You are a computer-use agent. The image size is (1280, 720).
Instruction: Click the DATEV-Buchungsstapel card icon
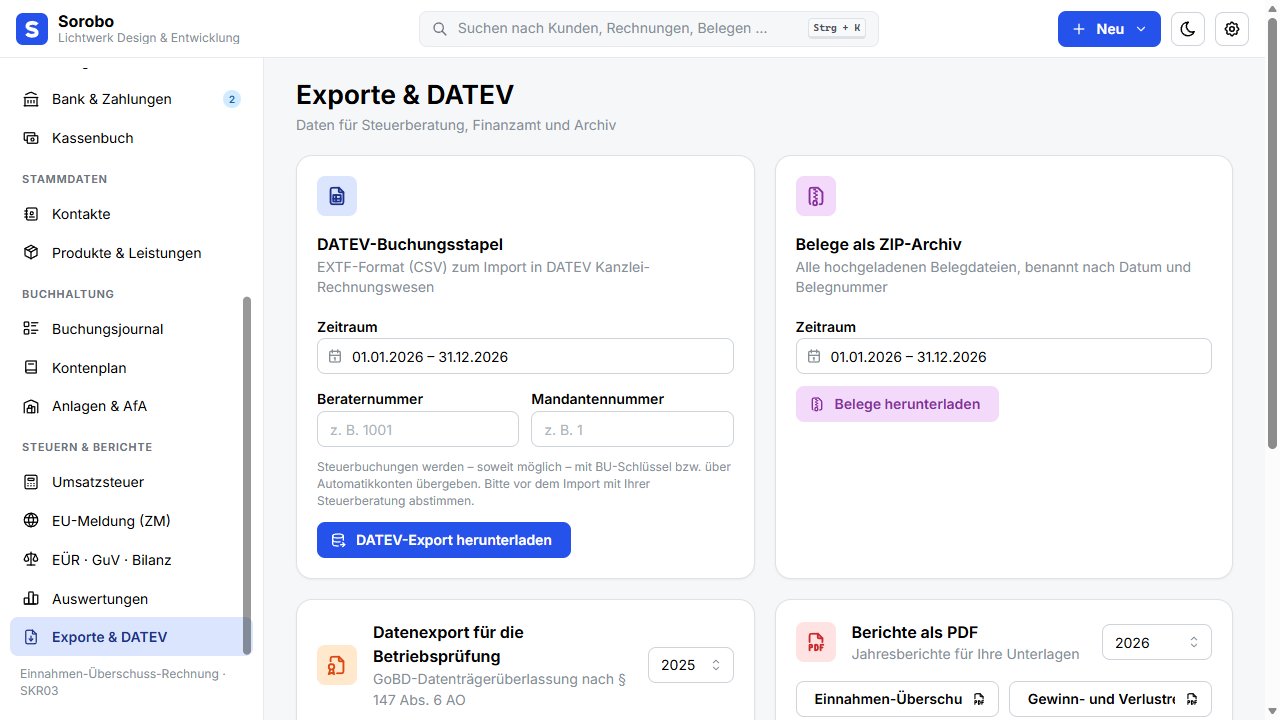pyautogui.click(x=337, y=196)
